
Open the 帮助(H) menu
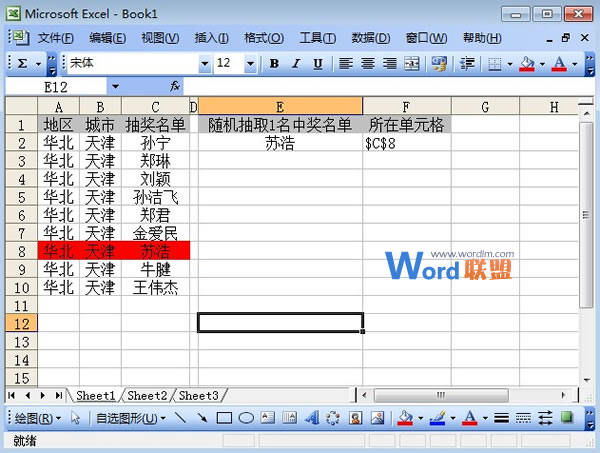[x=482, y=38]
